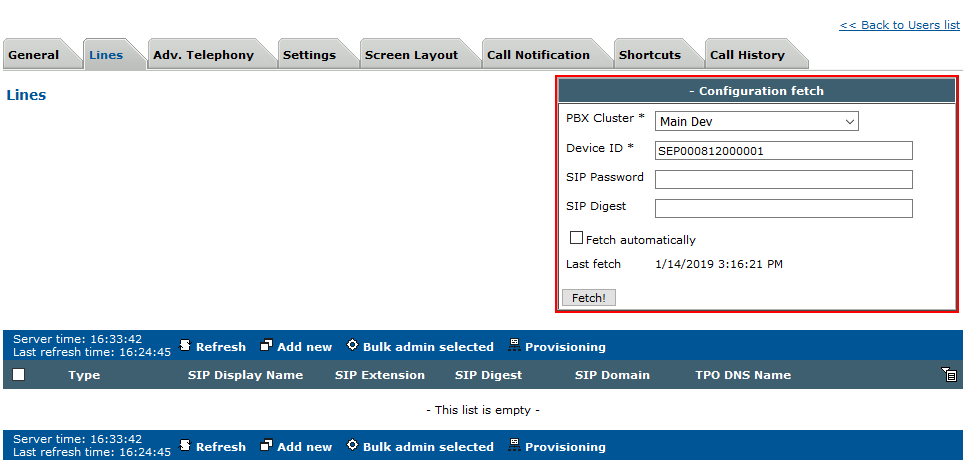Click Bulk admin selected icon in bottom toolbar
This screenshot has height=462, width=965.
352,445
